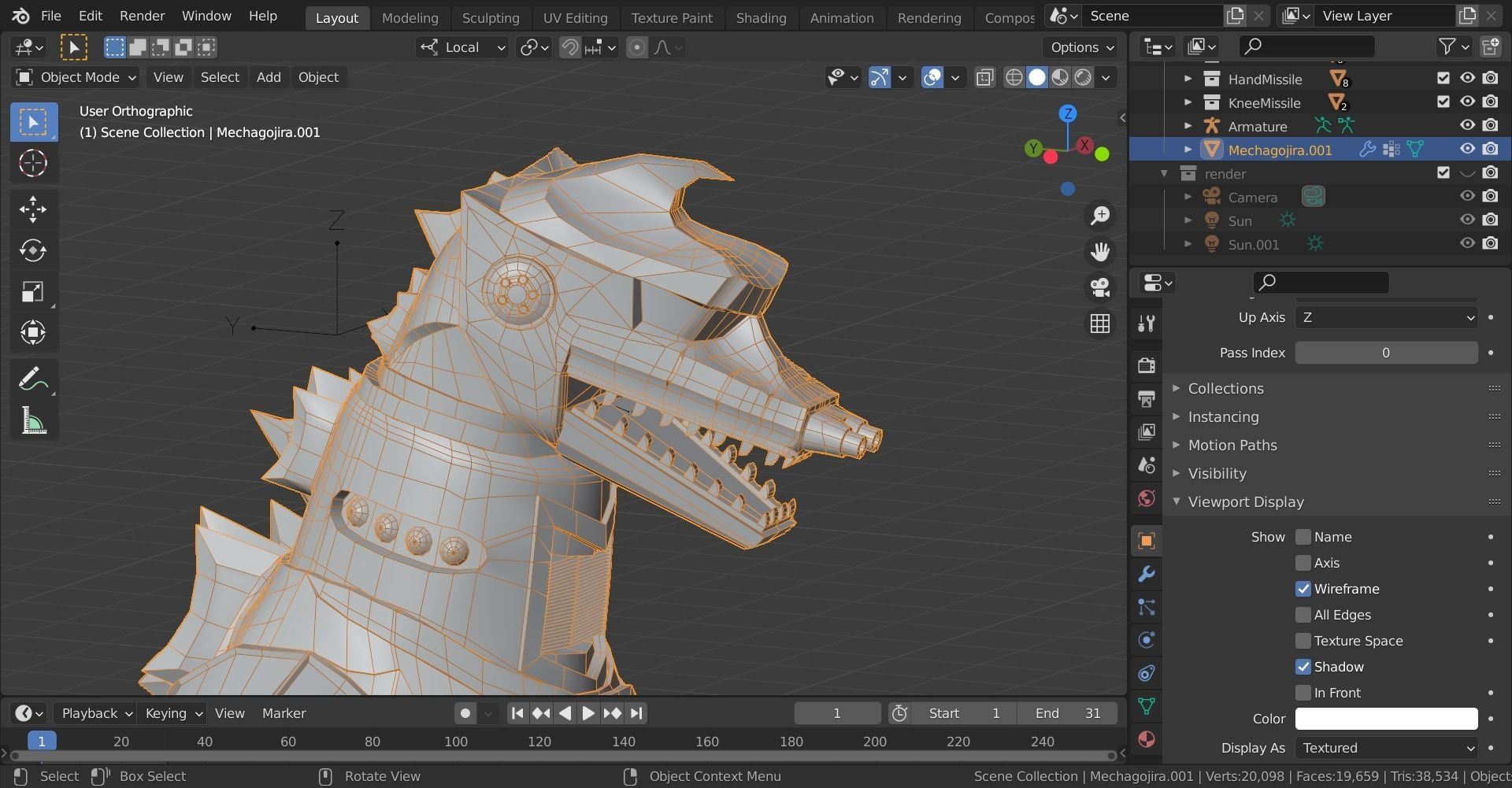
Task: Hide Mechagojira.001 with its eye icon
Action: 1467,149
